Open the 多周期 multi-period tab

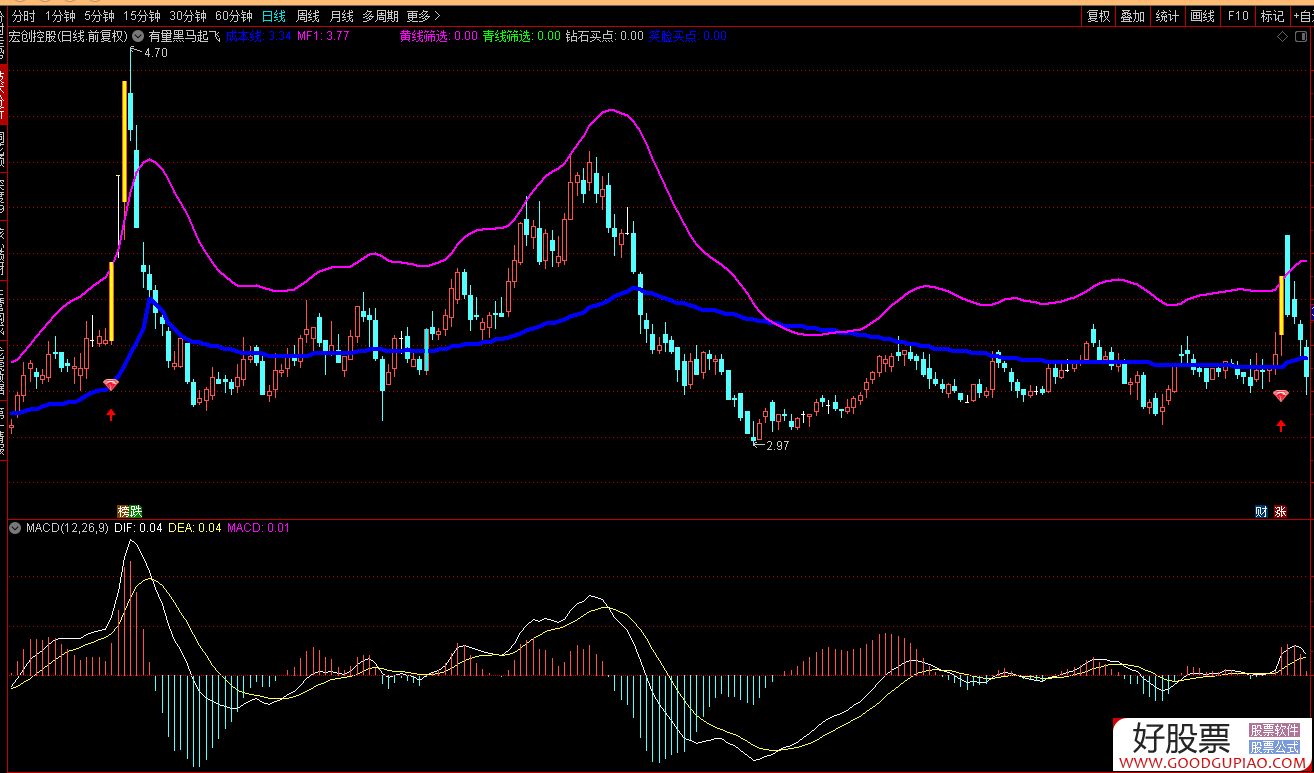click(x=380, y=16)
